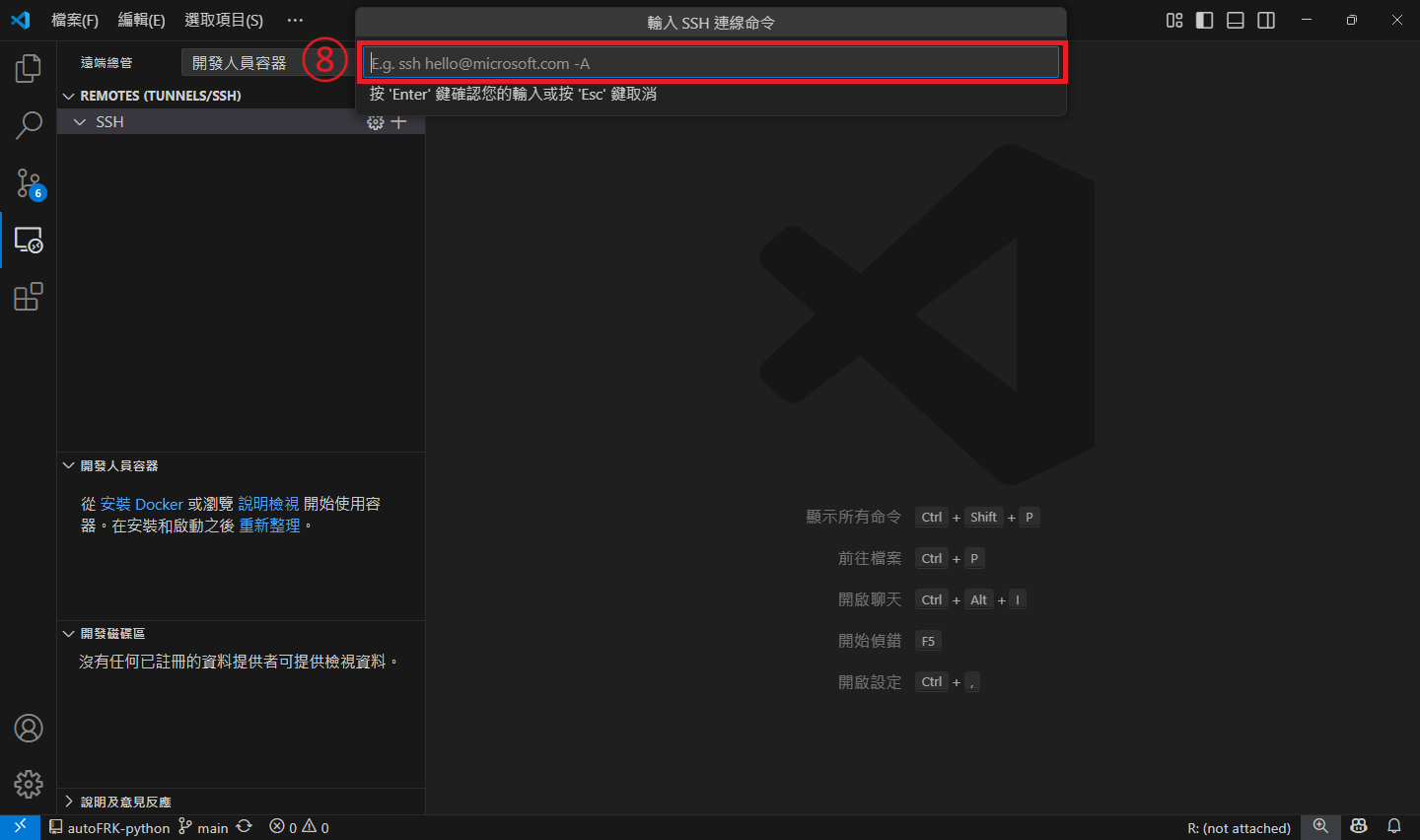Focus the SSH connection command input
The height and width of the screenshot is (840, 1420).
(x=711, y=63)
